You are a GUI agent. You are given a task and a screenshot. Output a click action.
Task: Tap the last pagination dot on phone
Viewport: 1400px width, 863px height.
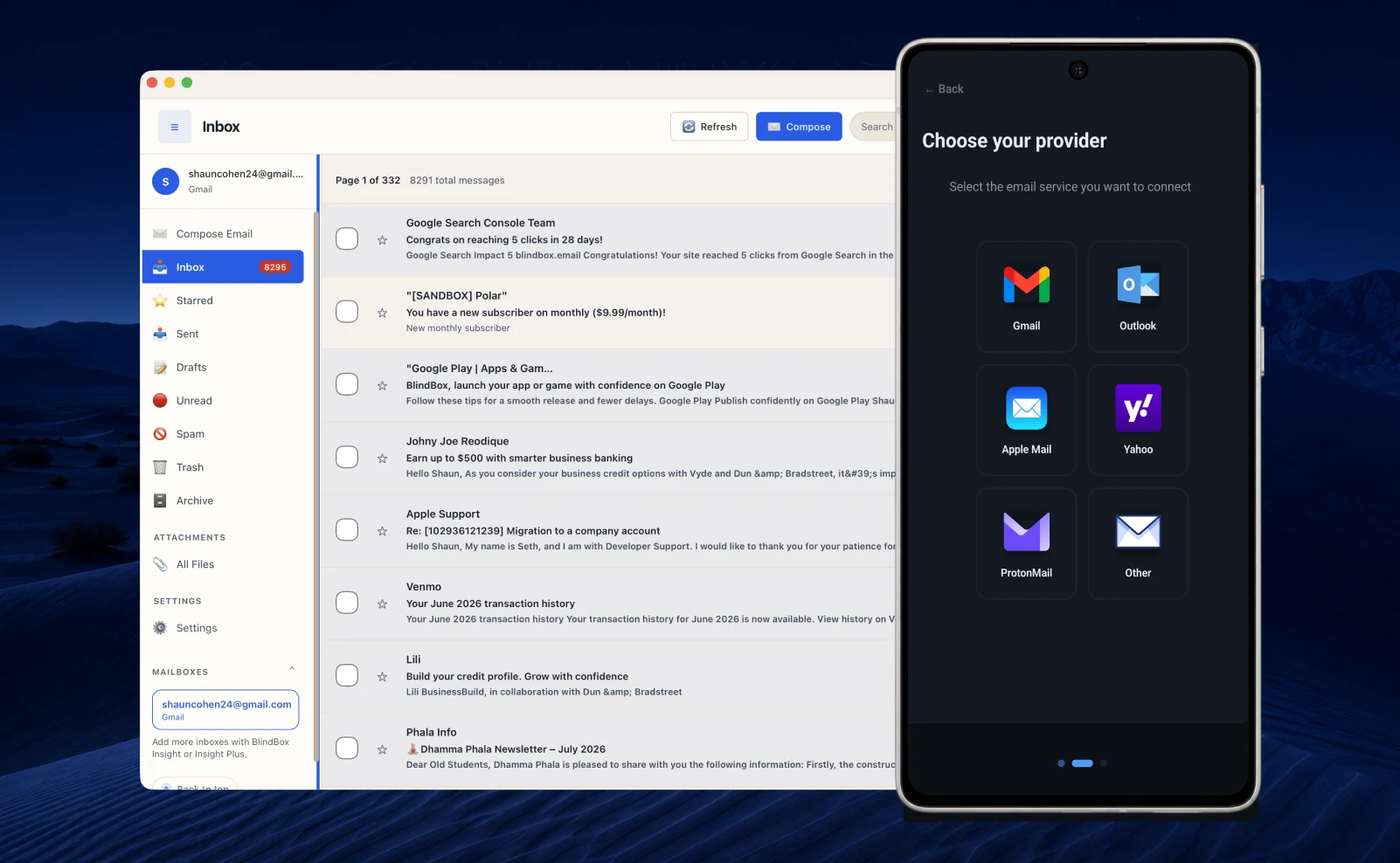click(1104, 763)
